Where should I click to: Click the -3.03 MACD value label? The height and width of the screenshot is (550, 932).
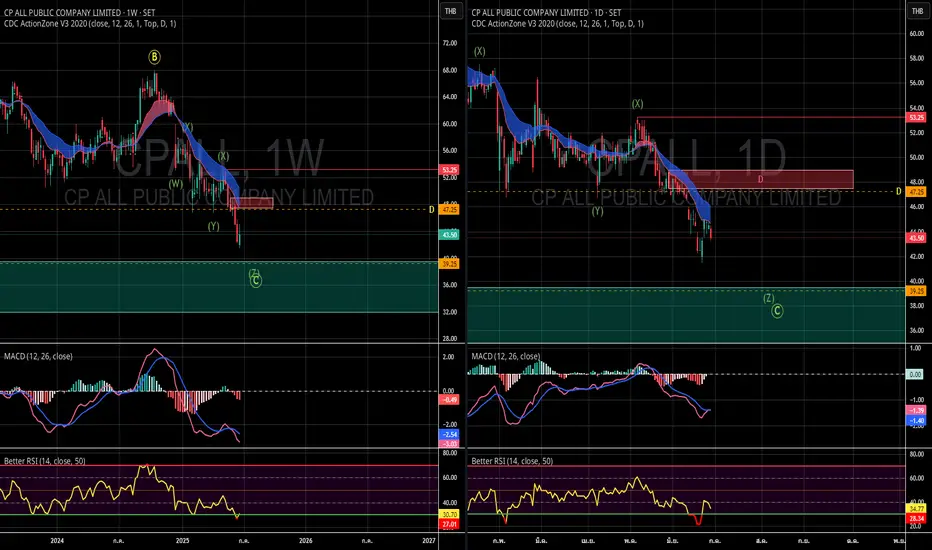click(x=449, y=444)
